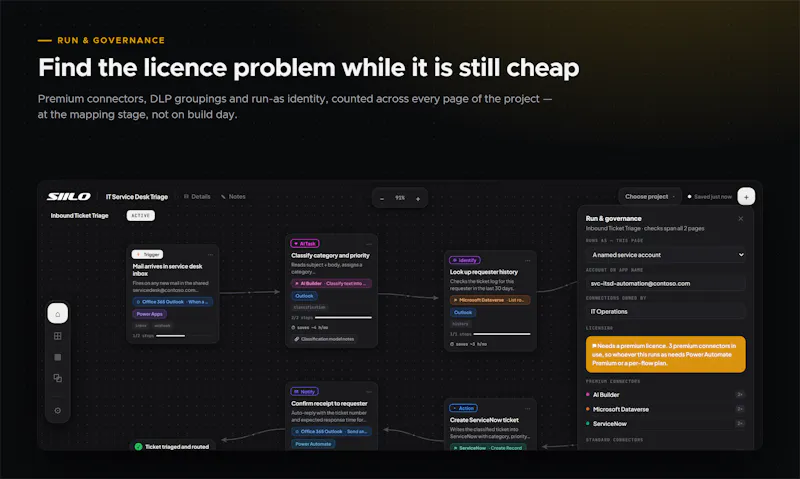Edit the IT Operations owner field
This screenshot has width=800, height=479.
pyautogui.click(x=665, y=311)
